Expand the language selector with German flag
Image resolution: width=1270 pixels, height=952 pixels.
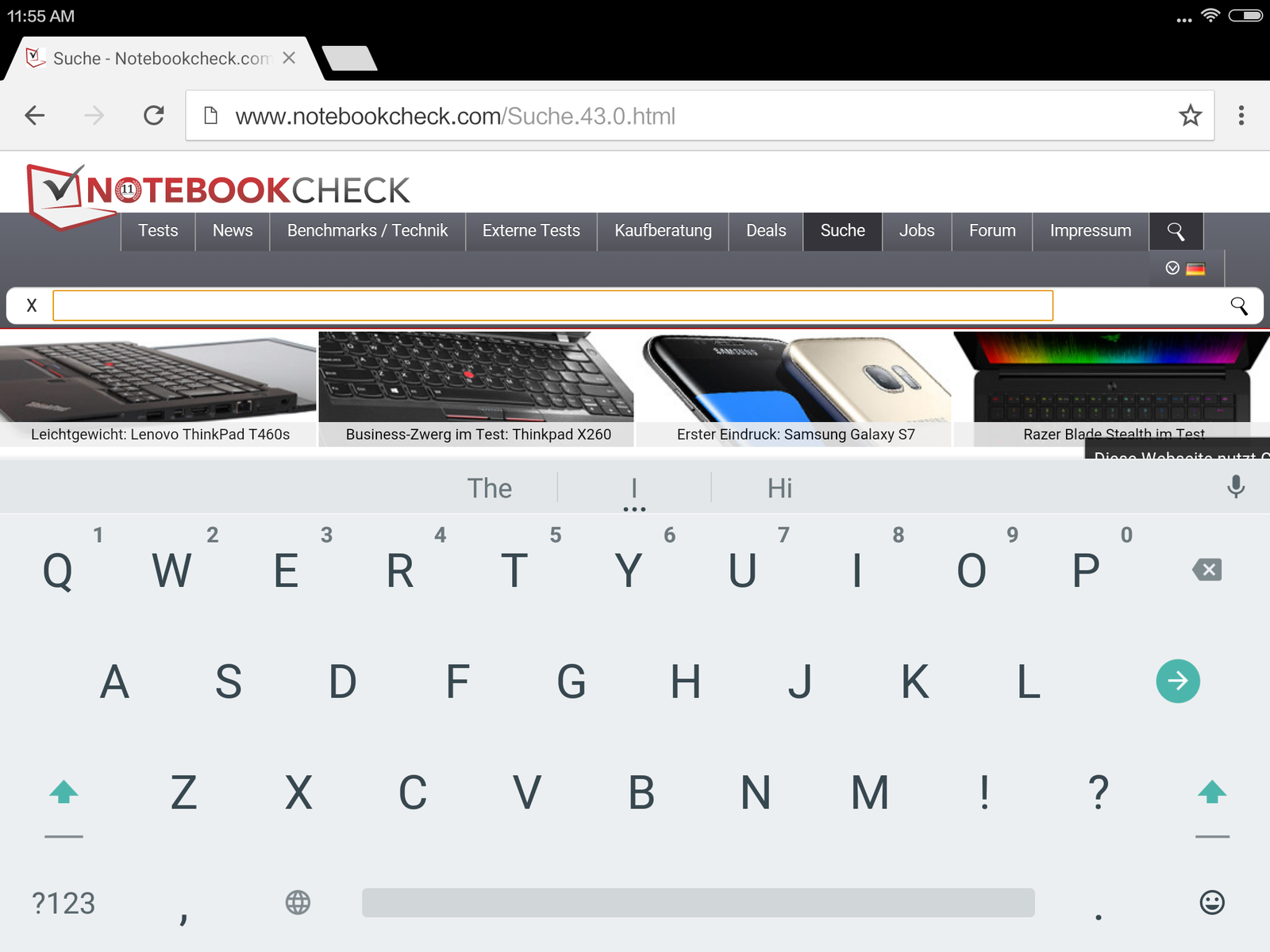pos(1186,268)
